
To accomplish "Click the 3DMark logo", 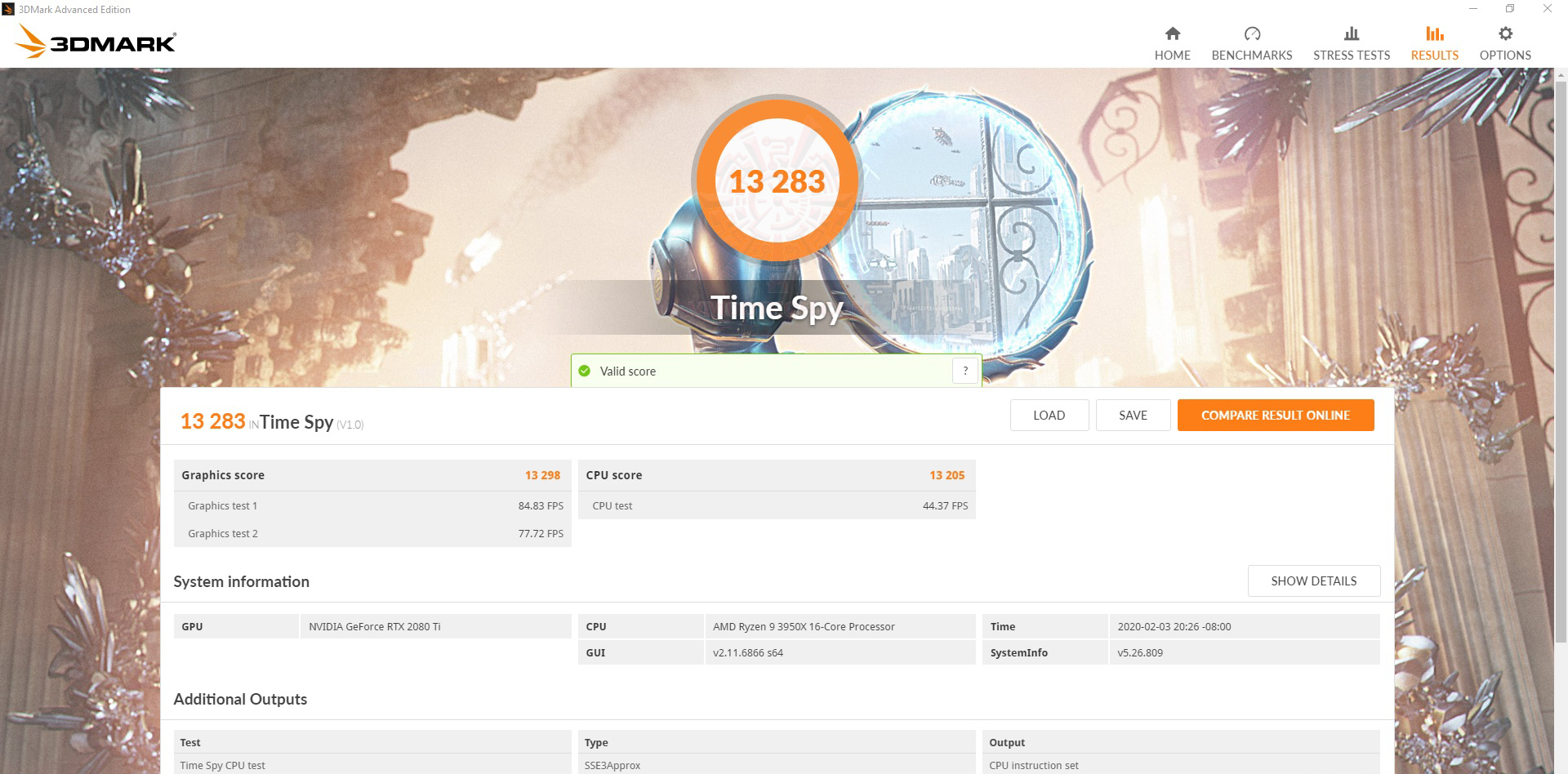I will click(96, 42).
